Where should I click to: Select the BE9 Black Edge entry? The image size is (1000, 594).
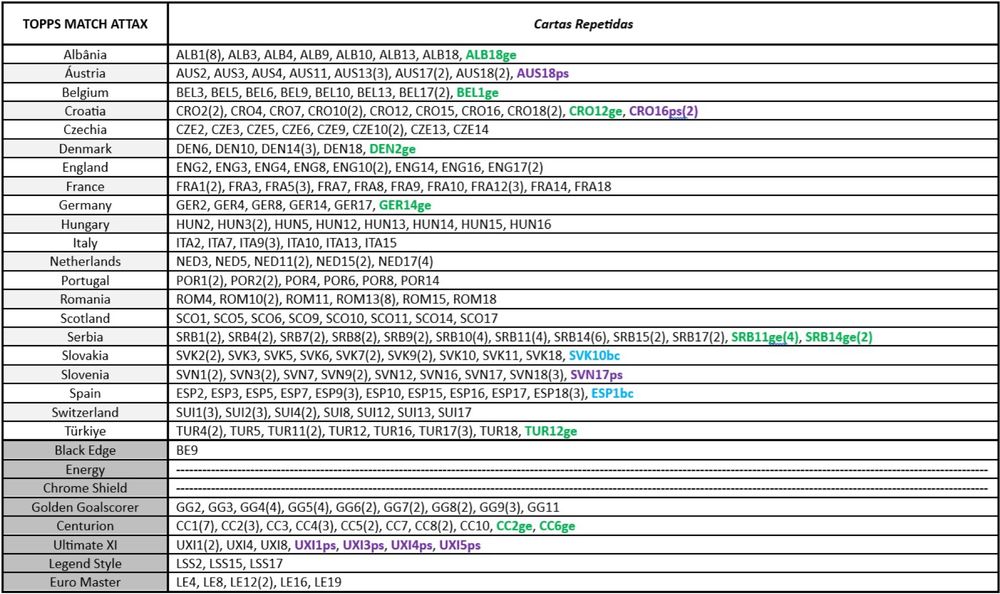coord(187,450)
